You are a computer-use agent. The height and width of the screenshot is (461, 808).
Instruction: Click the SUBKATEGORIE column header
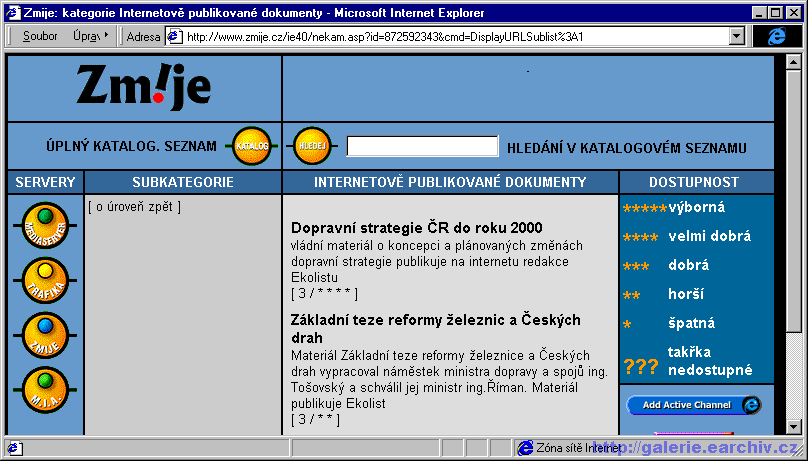click(x=183, y=182)
